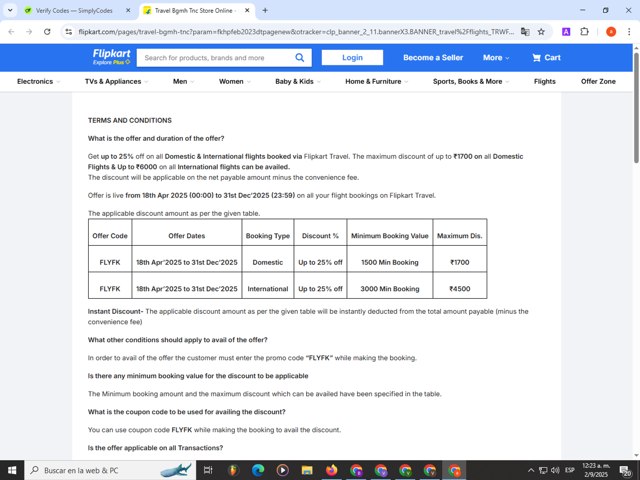Bookmark this page with the star icon
The height and width of the screenshot is (480, 640).
pyautogui.click(x=541, y=31)
